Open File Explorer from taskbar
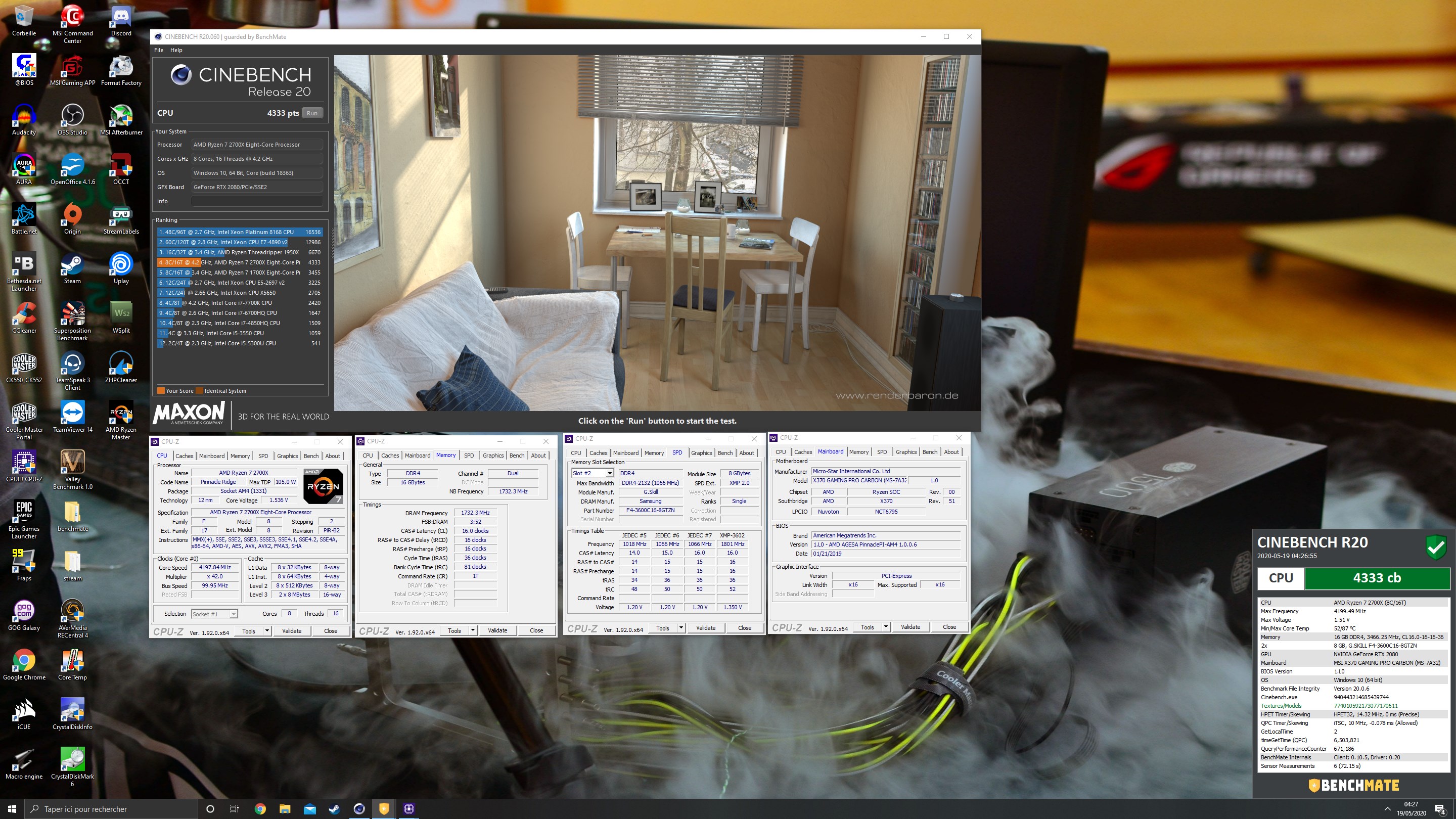The width and height of the screenshot is (1456, 819). click(285, 809)
